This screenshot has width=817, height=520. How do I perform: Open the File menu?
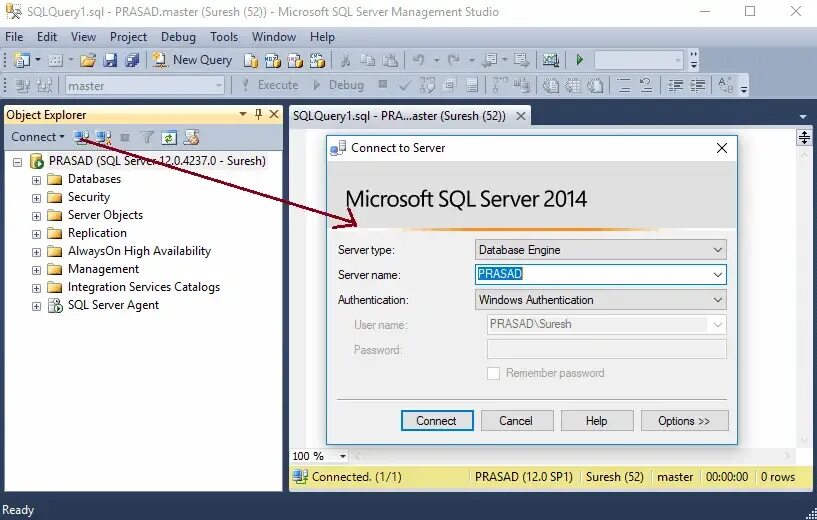(14, 37)
